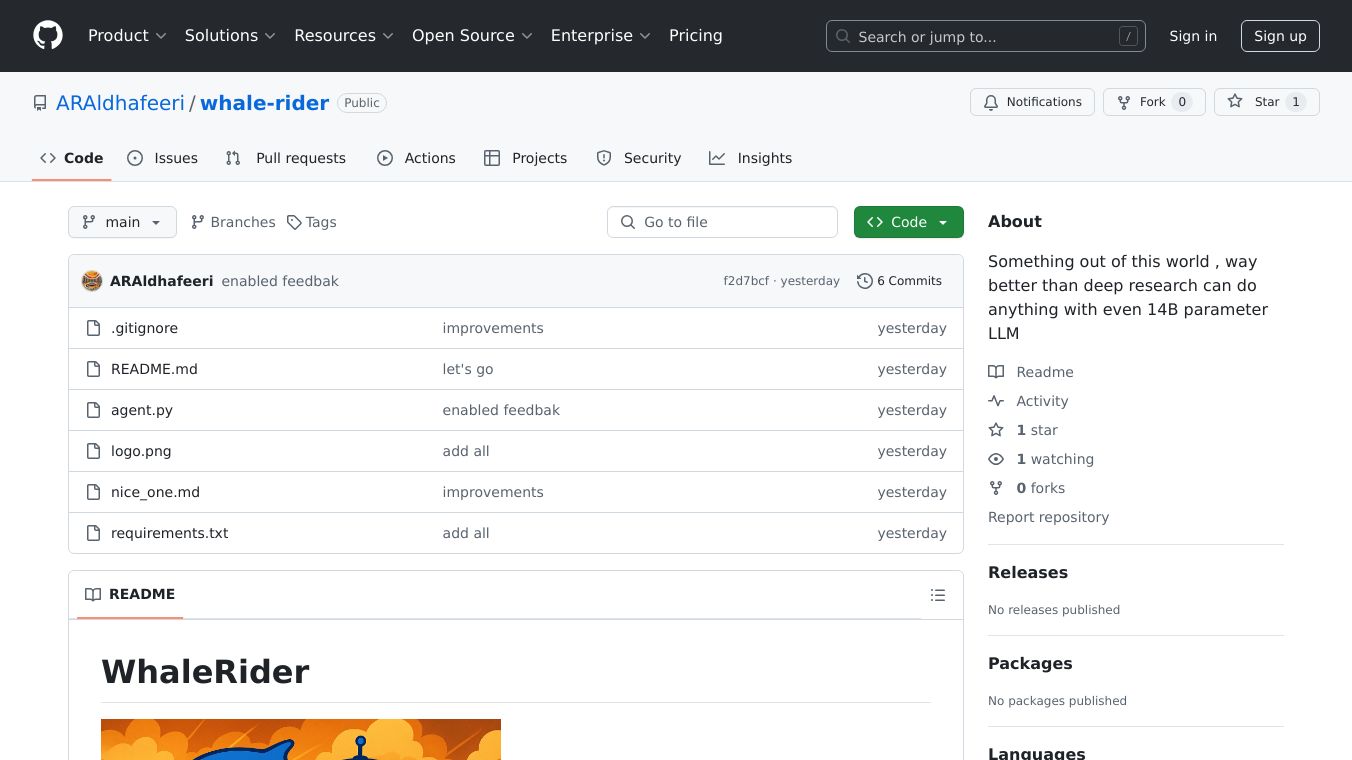This screenshot has width=1352, height=760.
Task: Expand the Product menu
Action: (126, 36)
